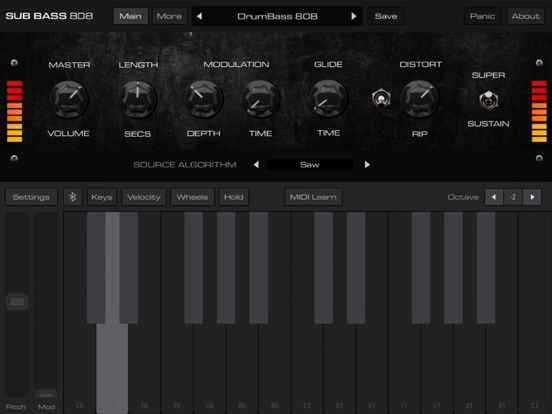Select previous source algorithm
Image resolution: width=552 pixels, height=414 pixels.
tap(256, 164)
